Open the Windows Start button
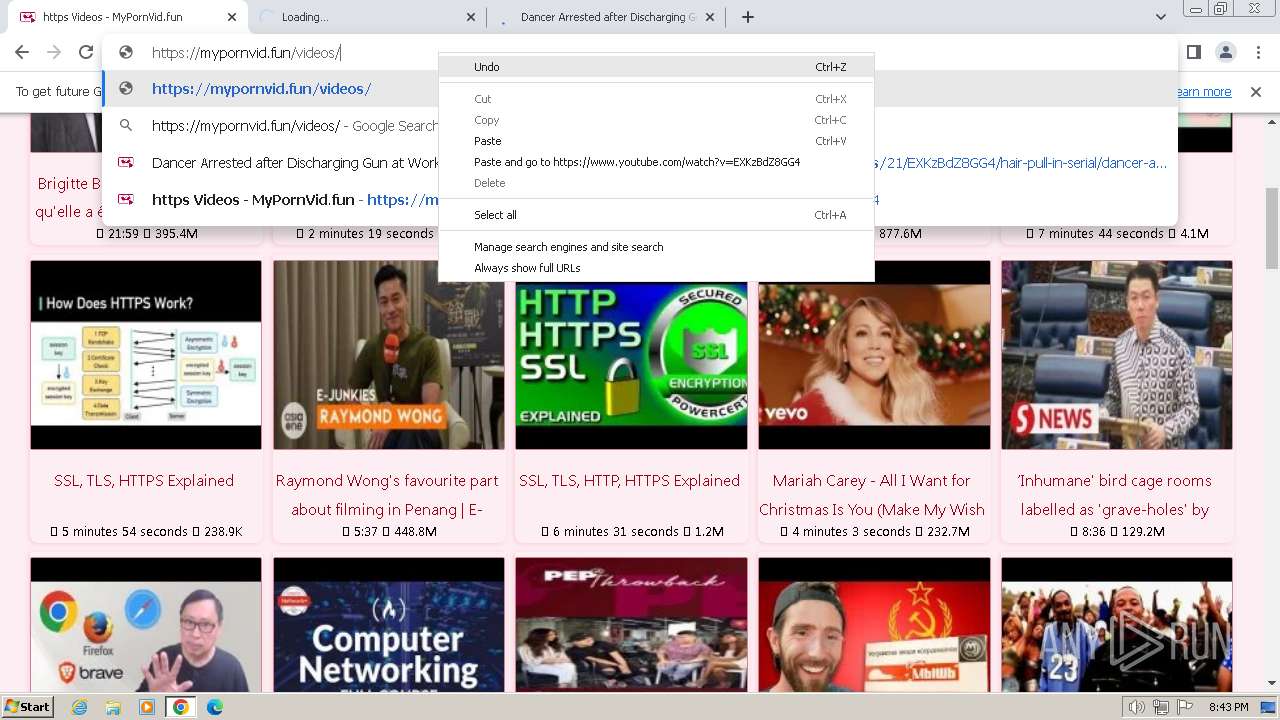The width and height of the screenshot is (1280, 720). [27, 707]
